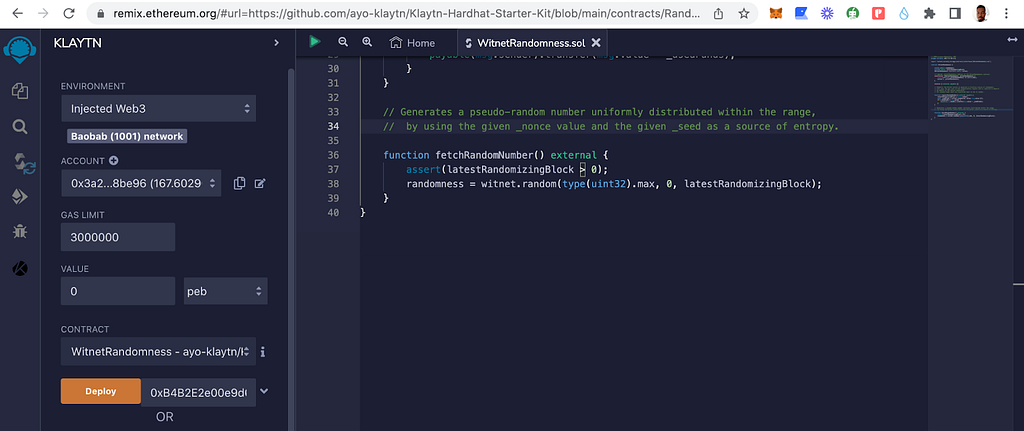Click the code minimap on the right
Screen dimensions: 1024x431
[x=971, y=88]
